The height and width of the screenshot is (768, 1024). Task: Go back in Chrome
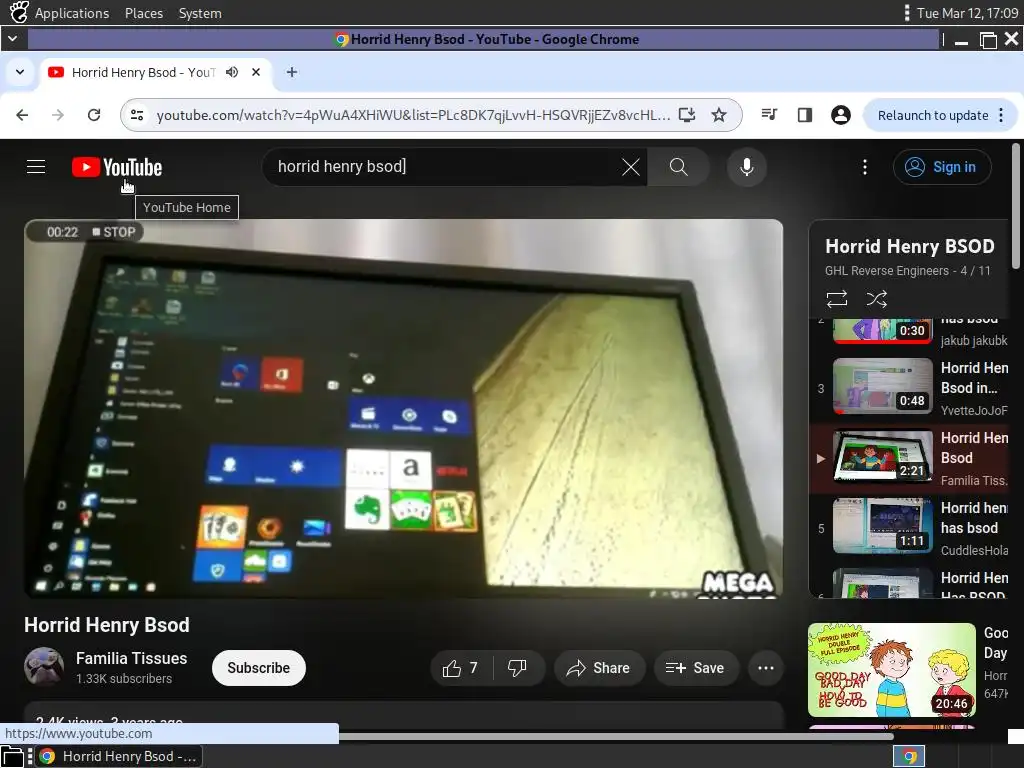click(x=22, y=115)
